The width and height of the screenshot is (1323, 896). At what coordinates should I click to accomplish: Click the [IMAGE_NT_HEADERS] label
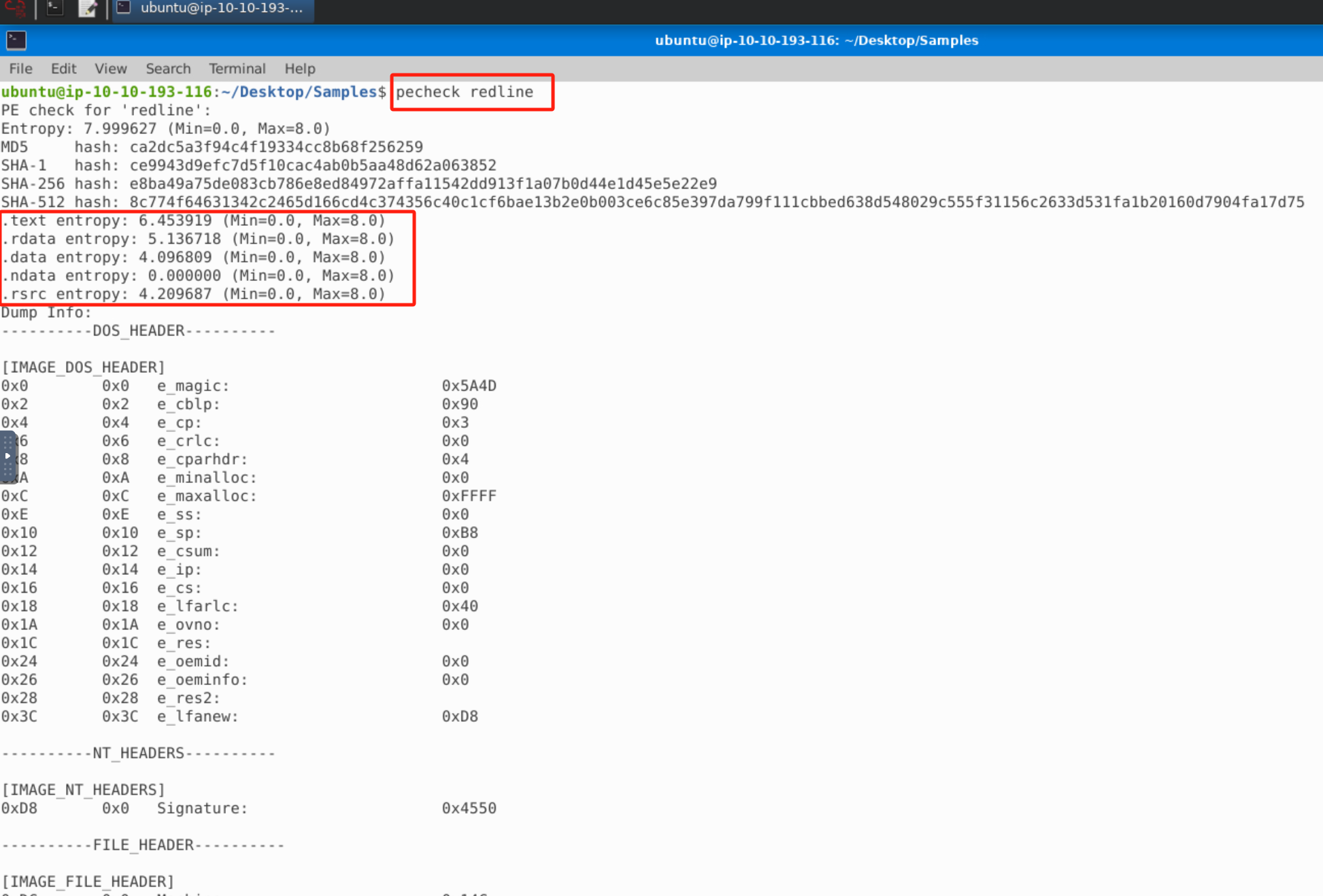(83, 790)
